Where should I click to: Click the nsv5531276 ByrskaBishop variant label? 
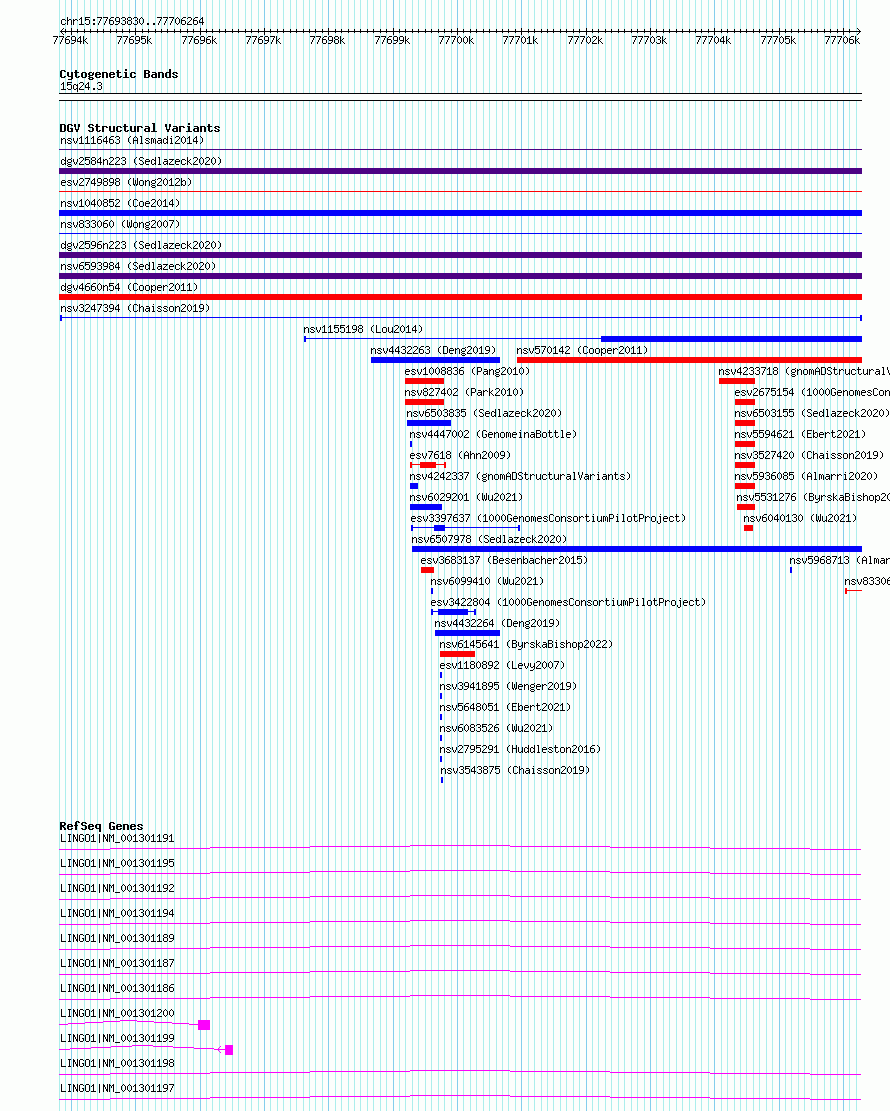(x=813, y=497)
